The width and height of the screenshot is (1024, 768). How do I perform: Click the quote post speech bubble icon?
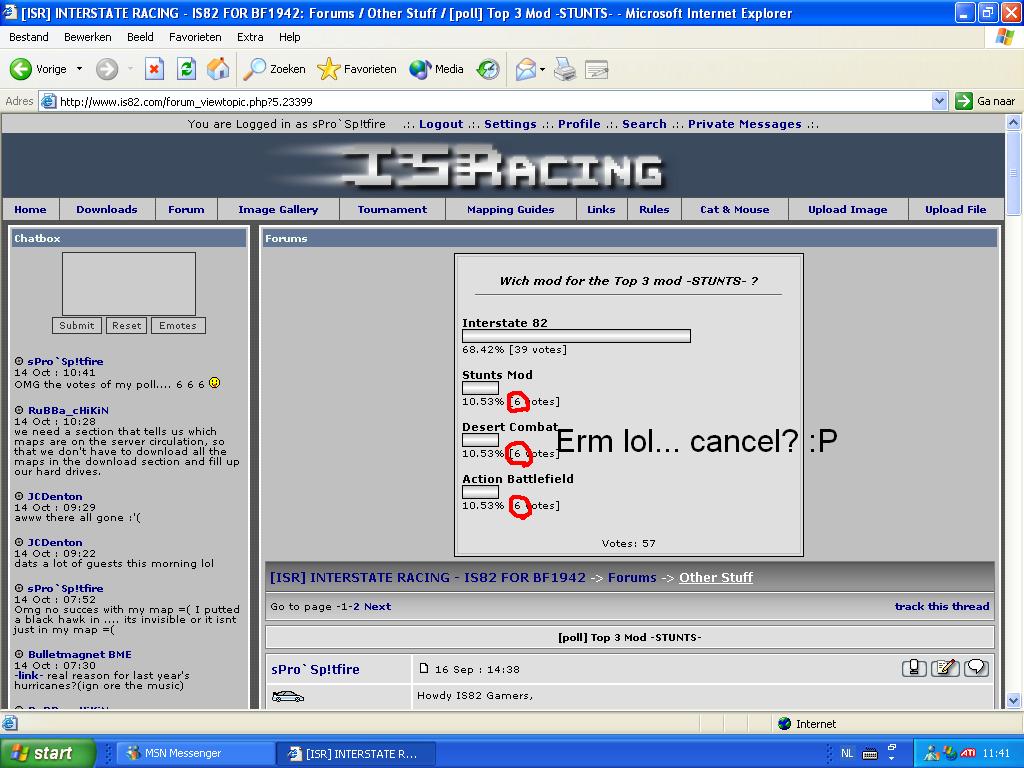(976, 668)
